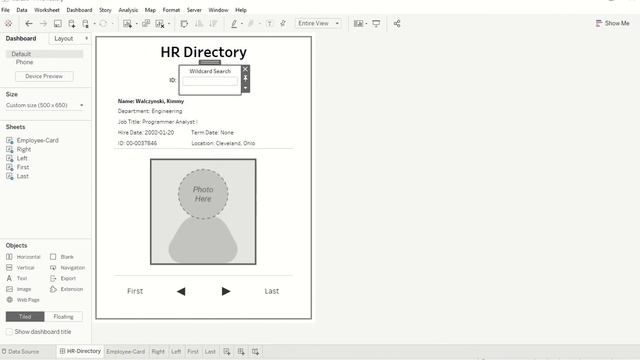Image resolution: width=640 pixels, height=360 pixels.
Task: Open the File menu
Action: pos(5,10)
